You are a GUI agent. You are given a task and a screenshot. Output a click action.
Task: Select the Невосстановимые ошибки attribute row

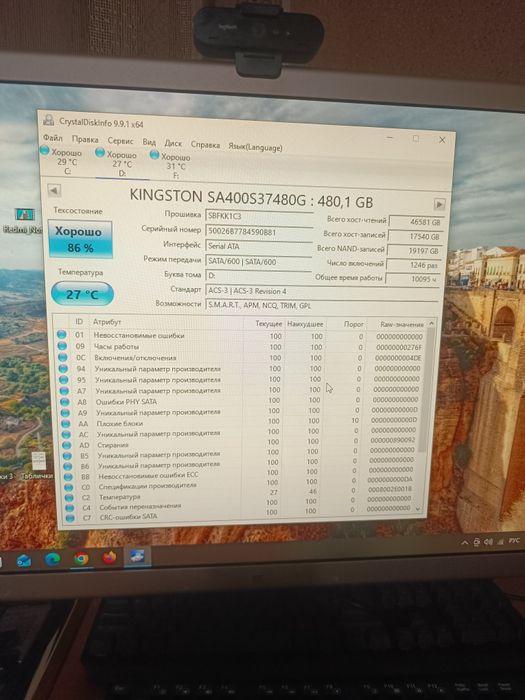click(x=240, y=336)
